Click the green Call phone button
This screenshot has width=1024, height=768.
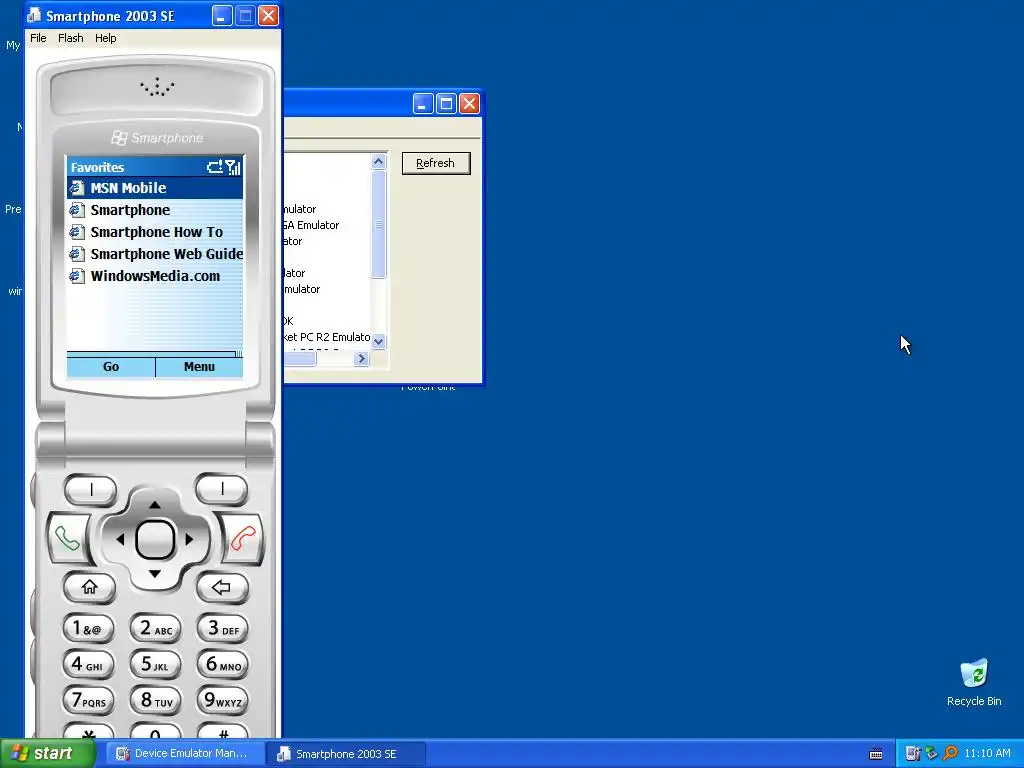(x=67, y=539)
